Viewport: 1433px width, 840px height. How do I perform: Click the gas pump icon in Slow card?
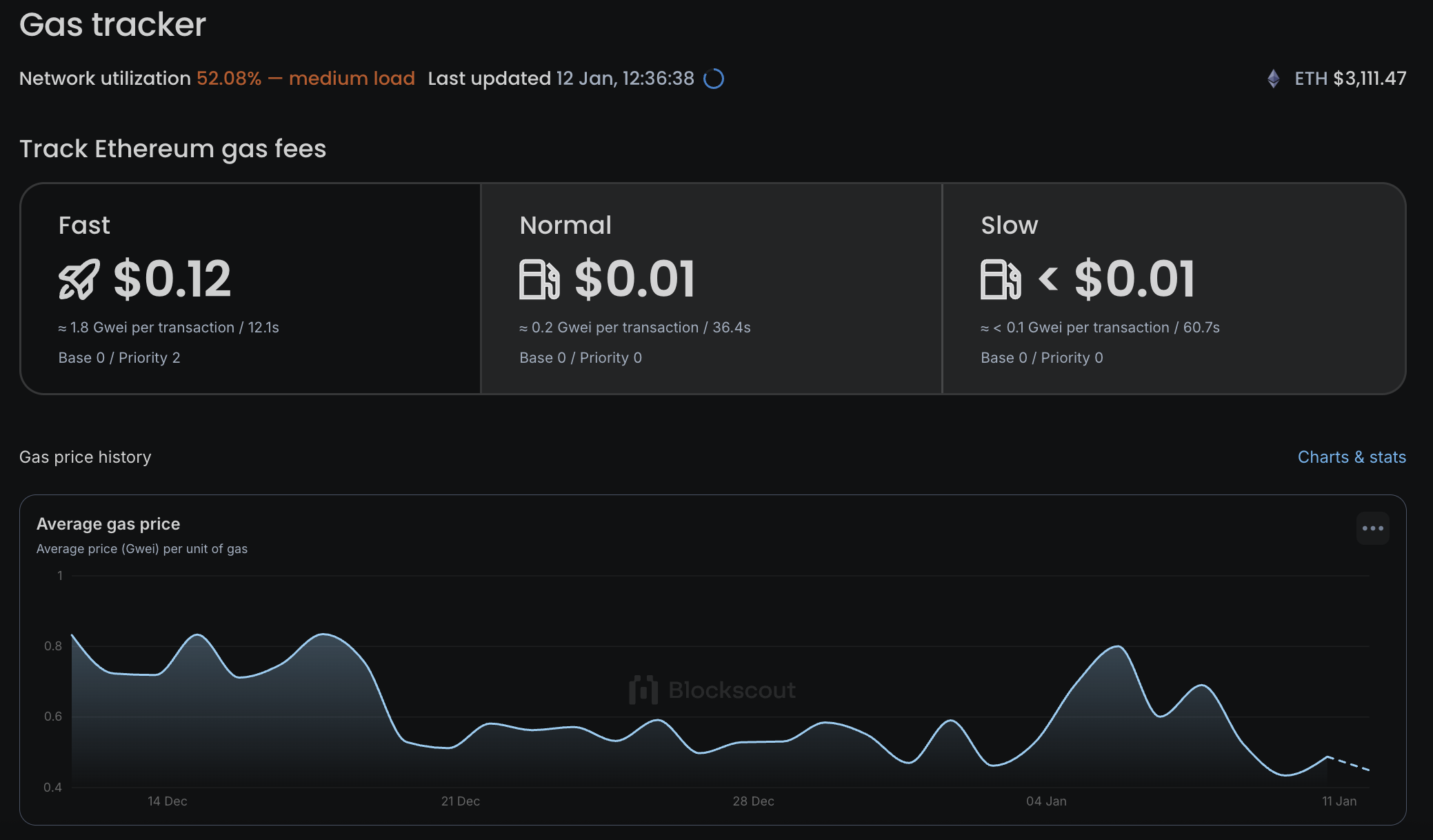1001,279
